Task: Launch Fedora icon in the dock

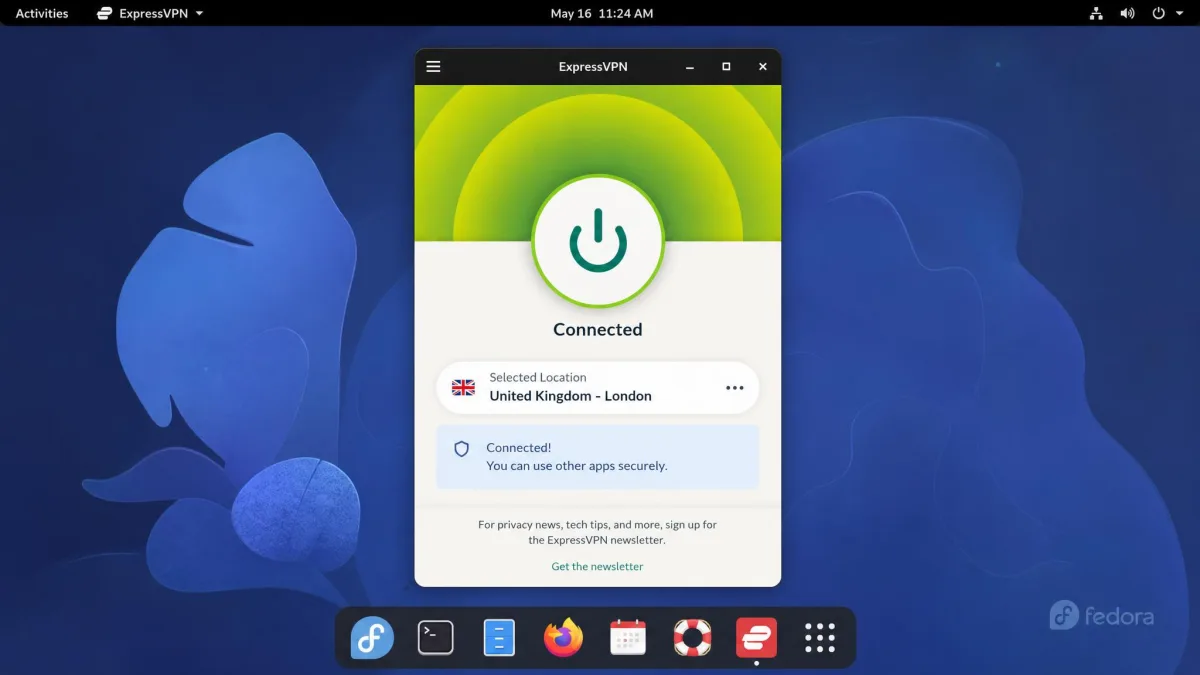Action: 372,637
